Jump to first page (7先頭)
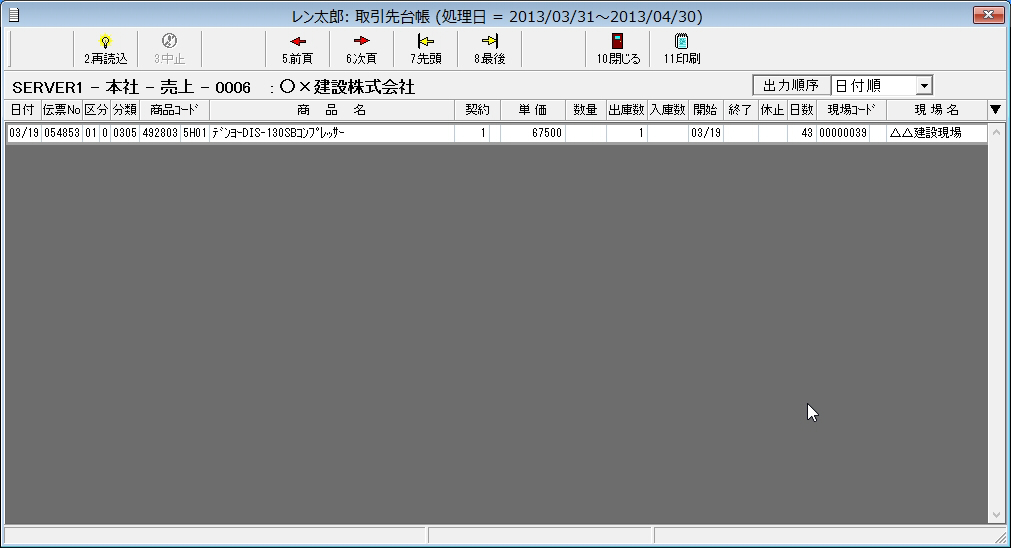 (425, 42)
